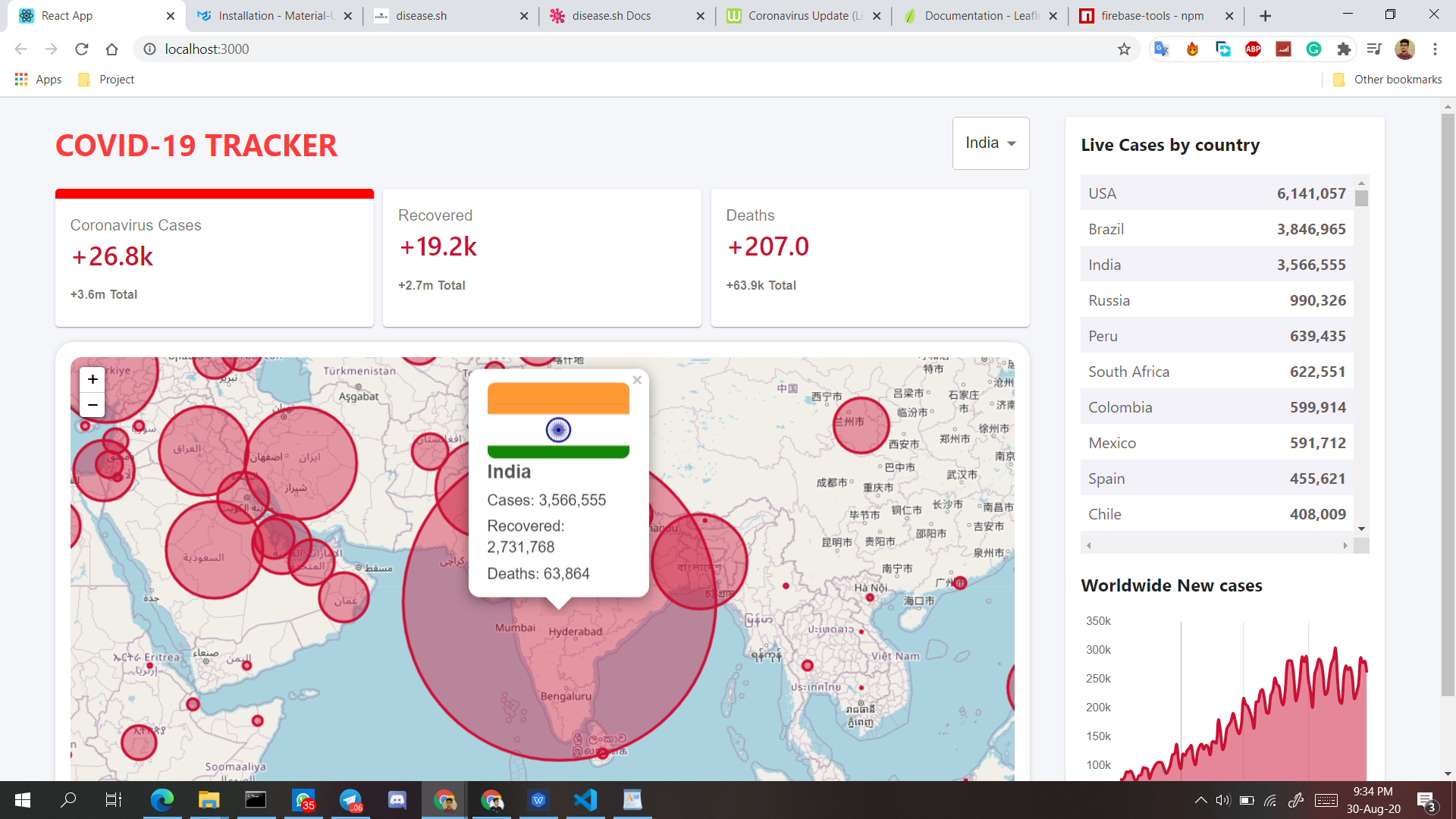Open the Windows Start menu
1456x819 pixels.
coord(22,800)
